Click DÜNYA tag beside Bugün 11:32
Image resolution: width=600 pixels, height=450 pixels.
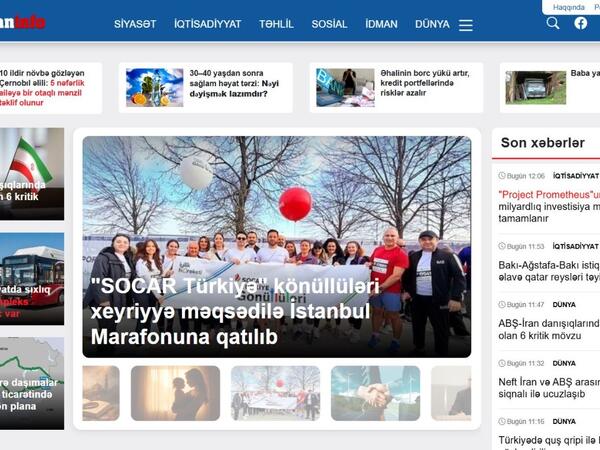564,363
